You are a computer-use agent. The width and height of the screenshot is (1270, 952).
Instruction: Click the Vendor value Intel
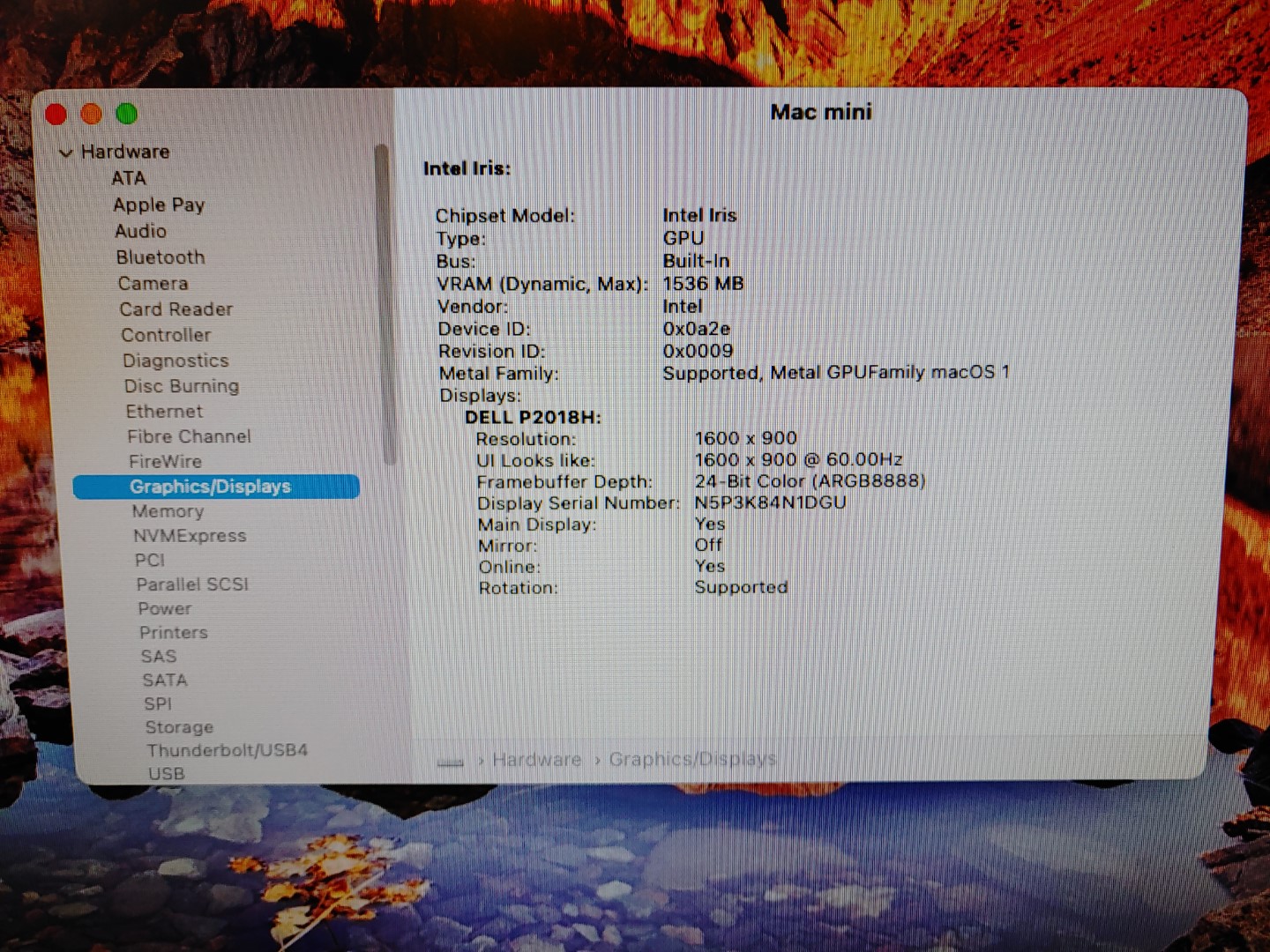click(683, 307)
